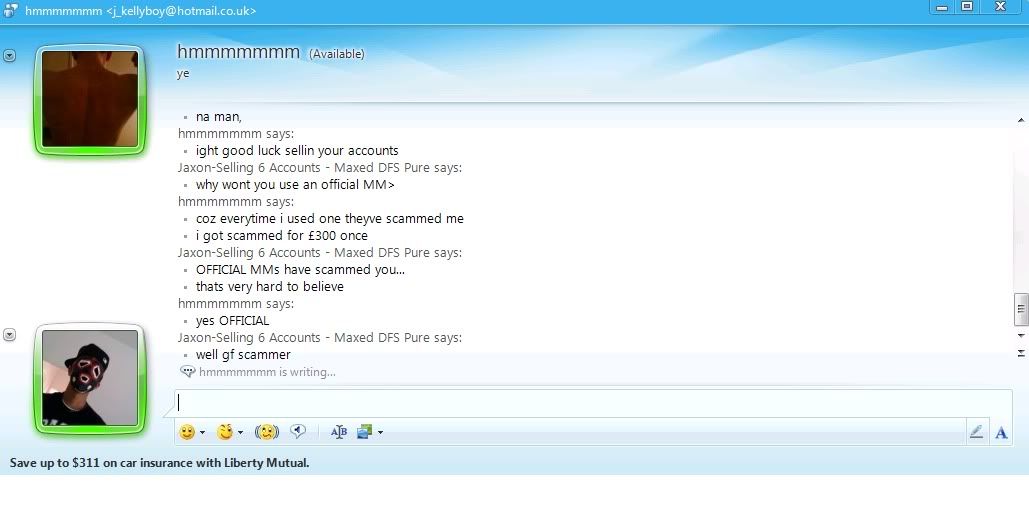Click message 'i got scammed for £300 once'
Viewport: 1029px width, 512px height.
point(282,236)
